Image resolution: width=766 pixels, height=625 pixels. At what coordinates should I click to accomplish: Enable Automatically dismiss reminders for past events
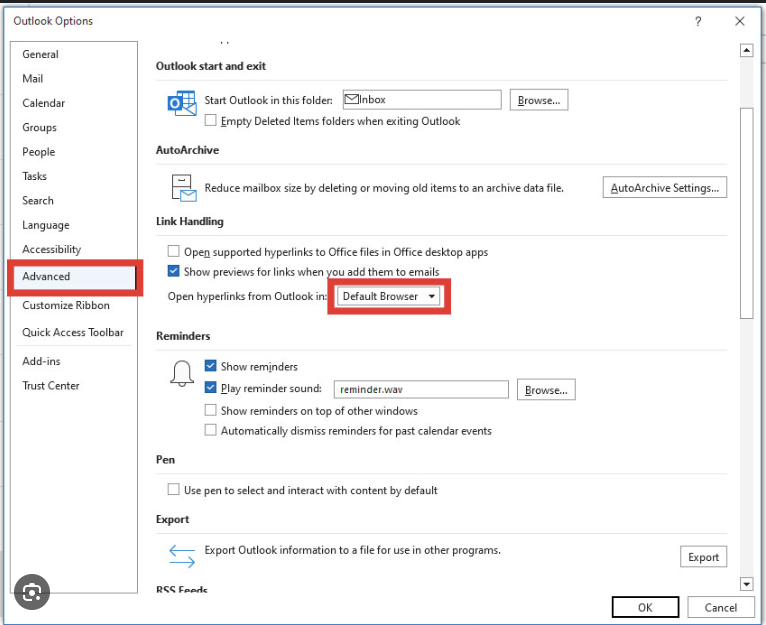(x=211, y=430)
